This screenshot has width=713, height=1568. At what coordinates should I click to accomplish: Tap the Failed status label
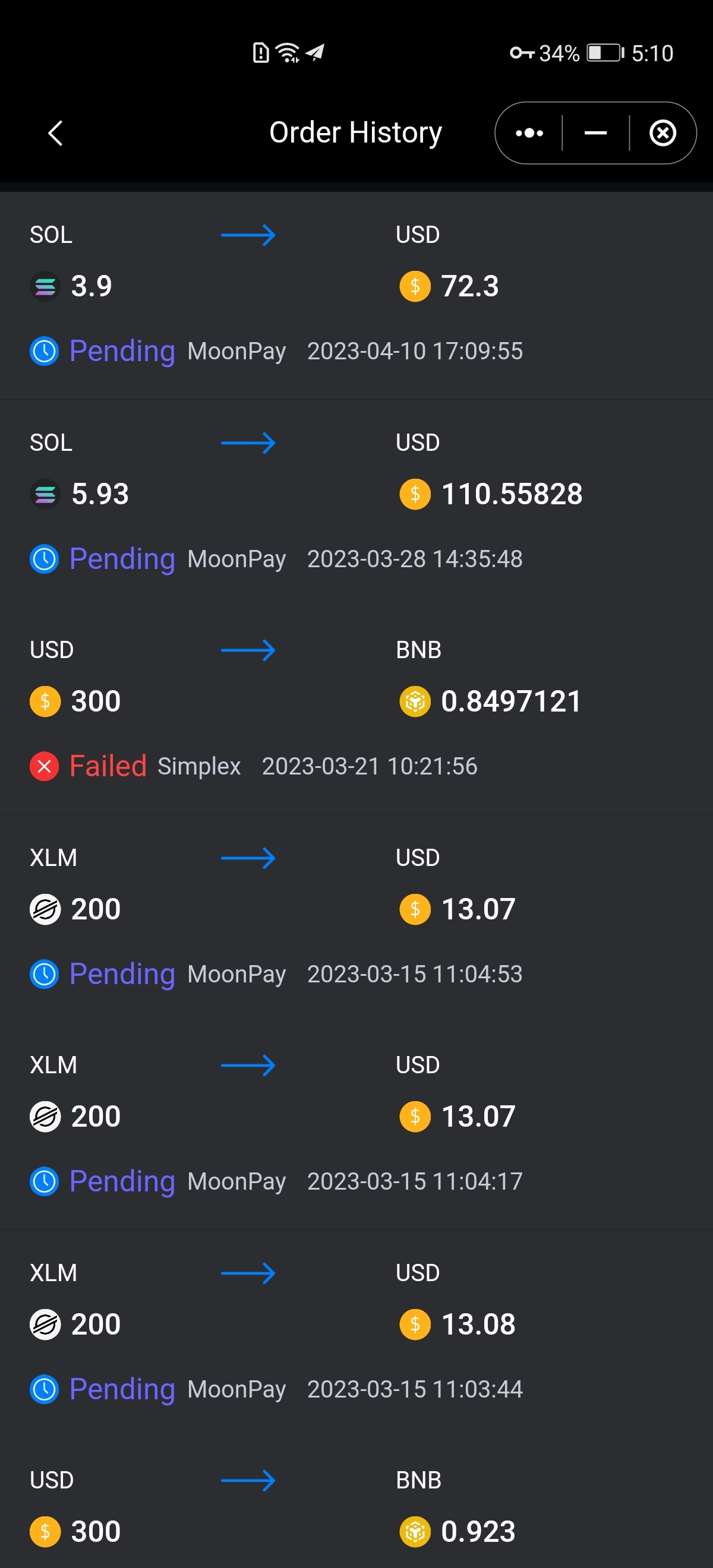tap(108, 766)
